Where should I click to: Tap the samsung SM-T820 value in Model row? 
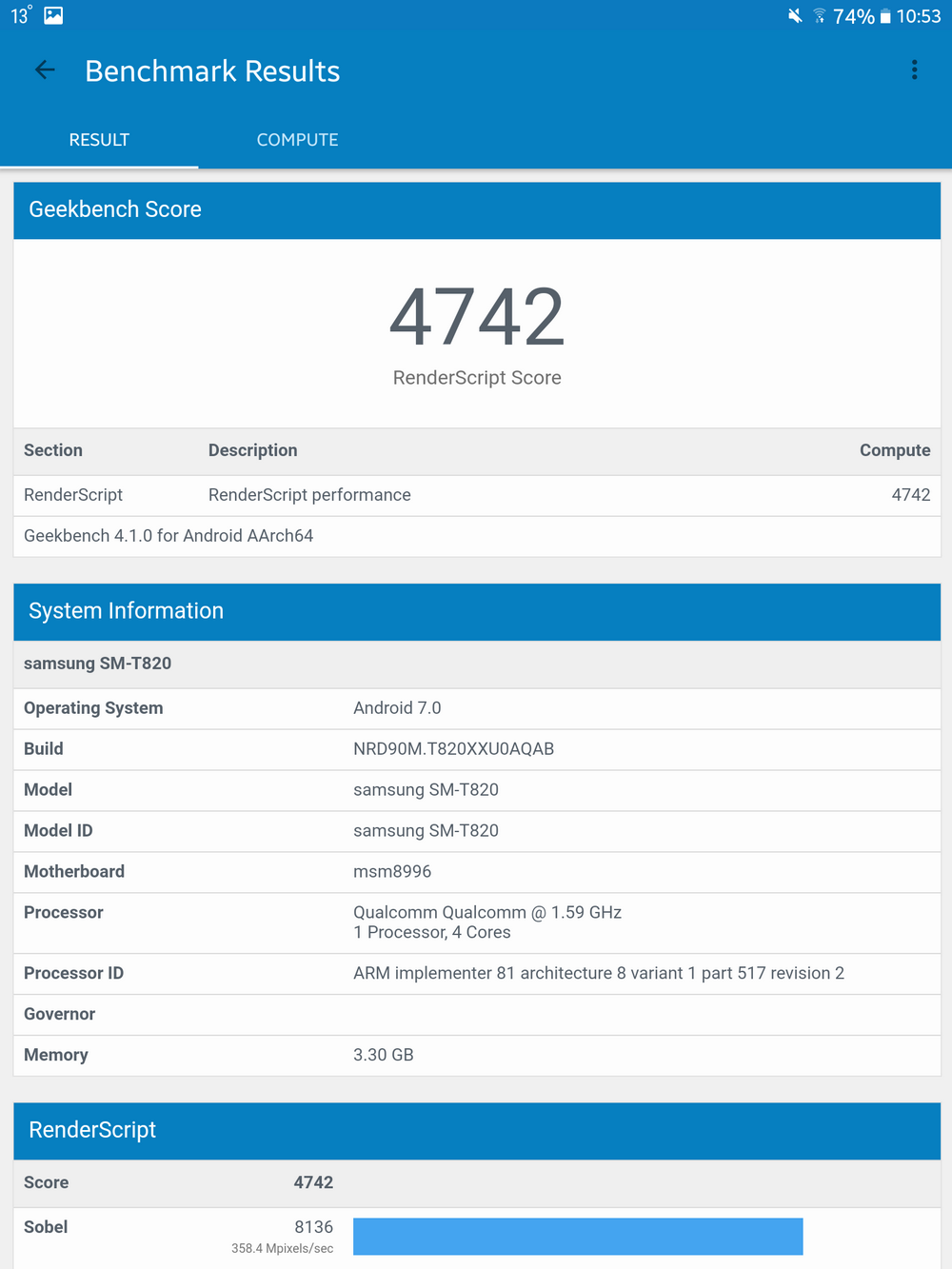[426, 790]
